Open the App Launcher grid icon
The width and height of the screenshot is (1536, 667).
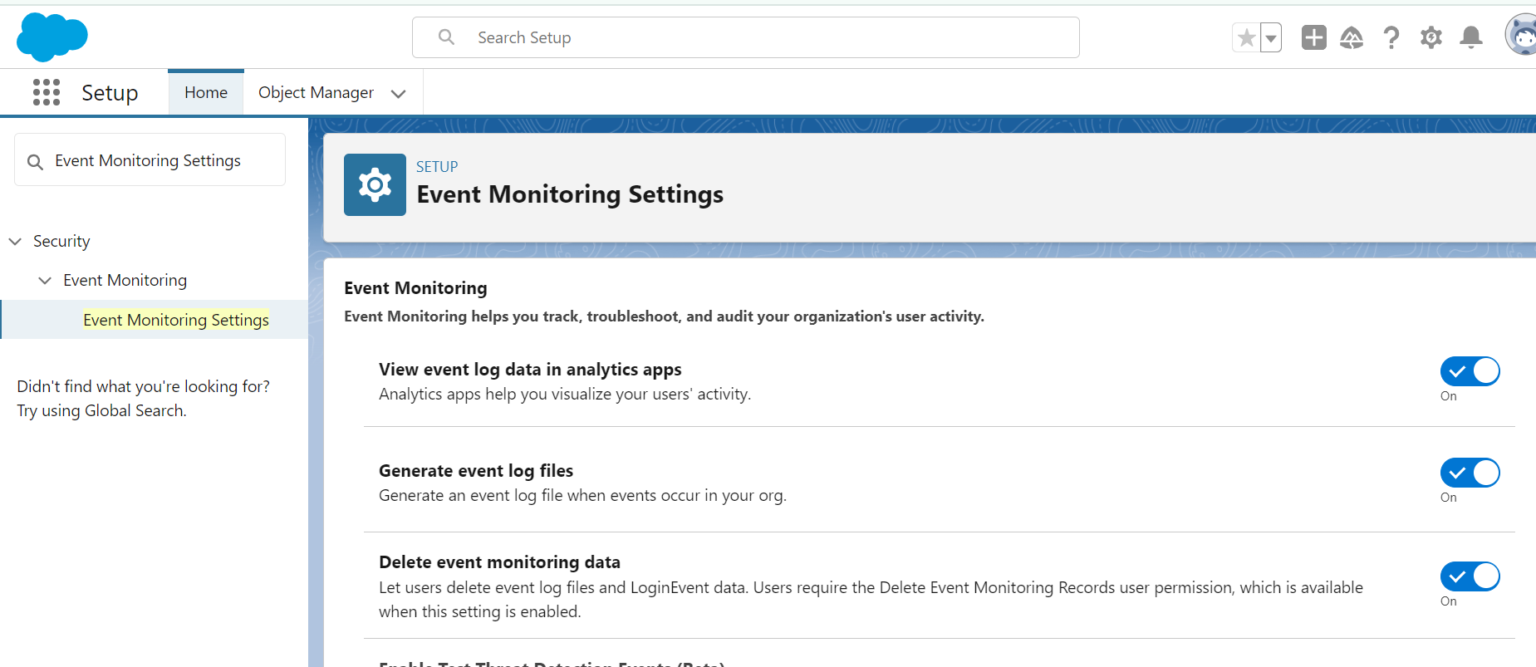[x=46, y=92]
